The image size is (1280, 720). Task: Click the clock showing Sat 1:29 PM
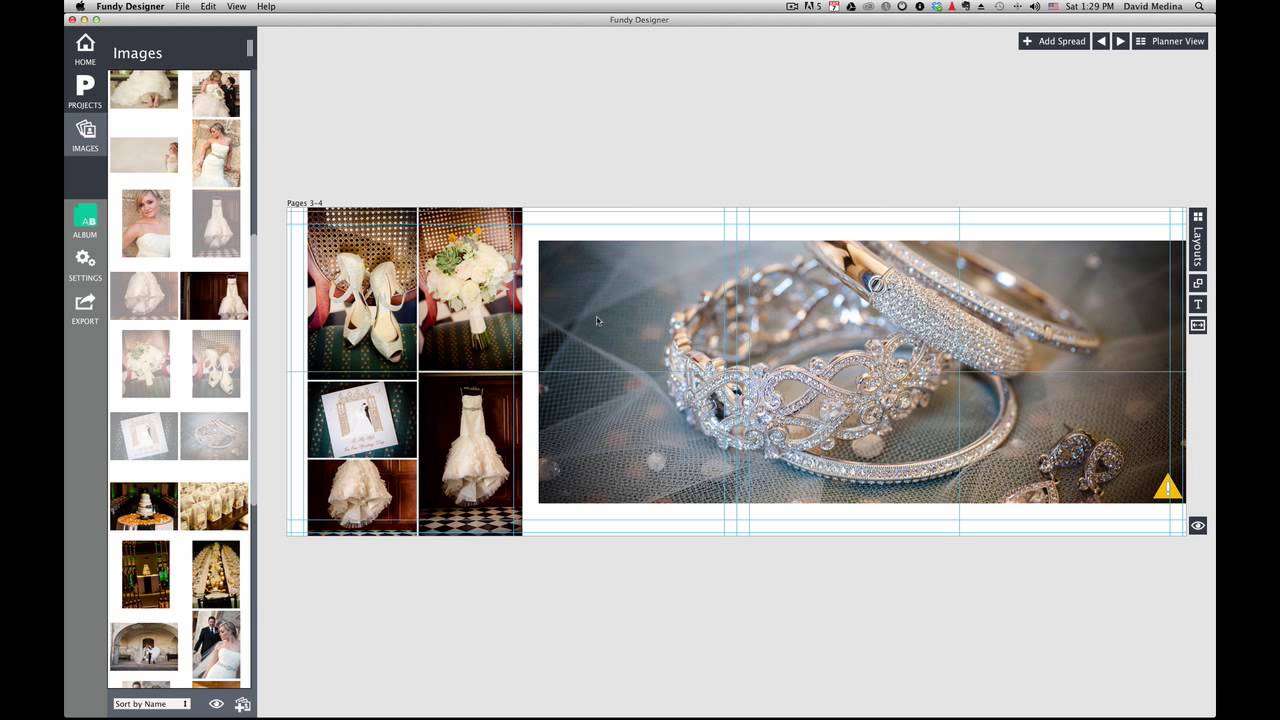[x=1091, y=6]
